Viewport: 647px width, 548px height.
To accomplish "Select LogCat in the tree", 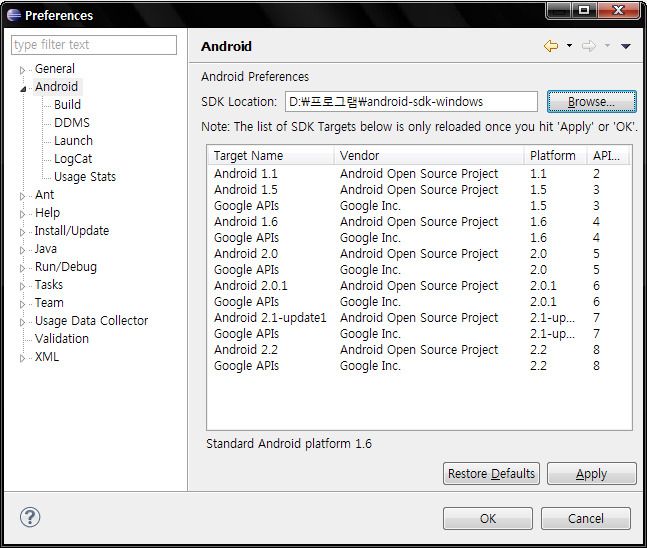I will pos(73,158).
